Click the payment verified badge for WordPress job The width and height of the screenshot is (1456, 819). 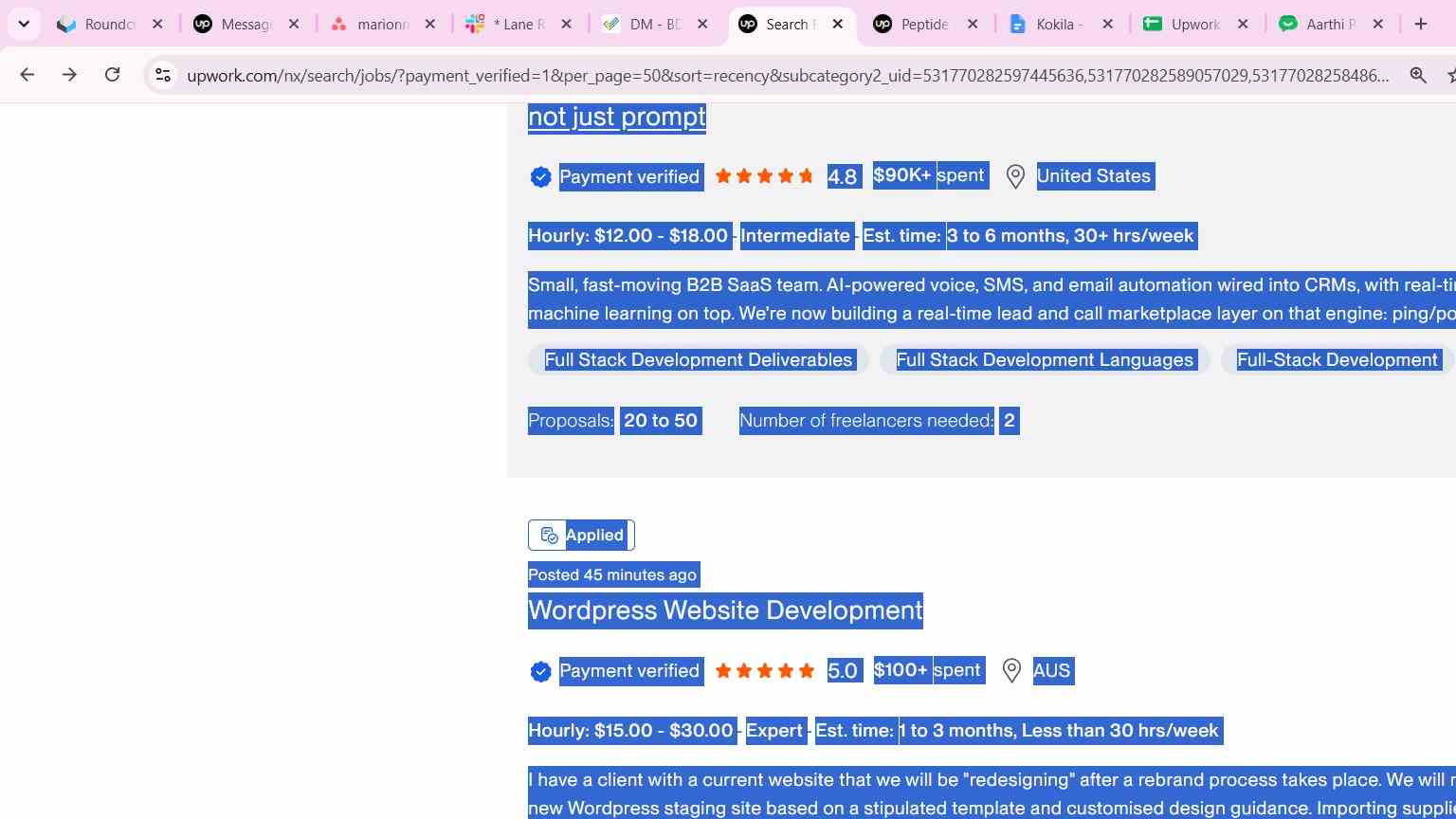tap(540, 671)
